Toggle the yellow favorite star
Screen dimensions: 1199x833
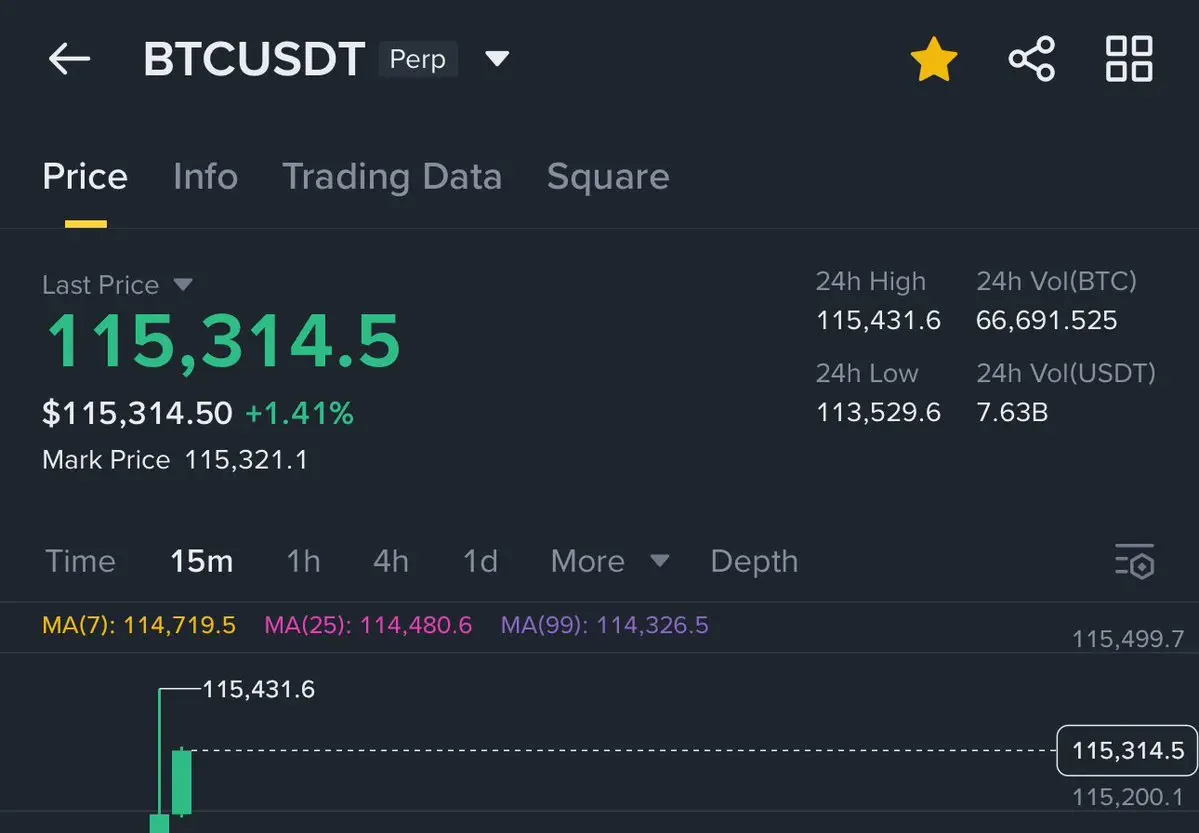click(934, 59)
